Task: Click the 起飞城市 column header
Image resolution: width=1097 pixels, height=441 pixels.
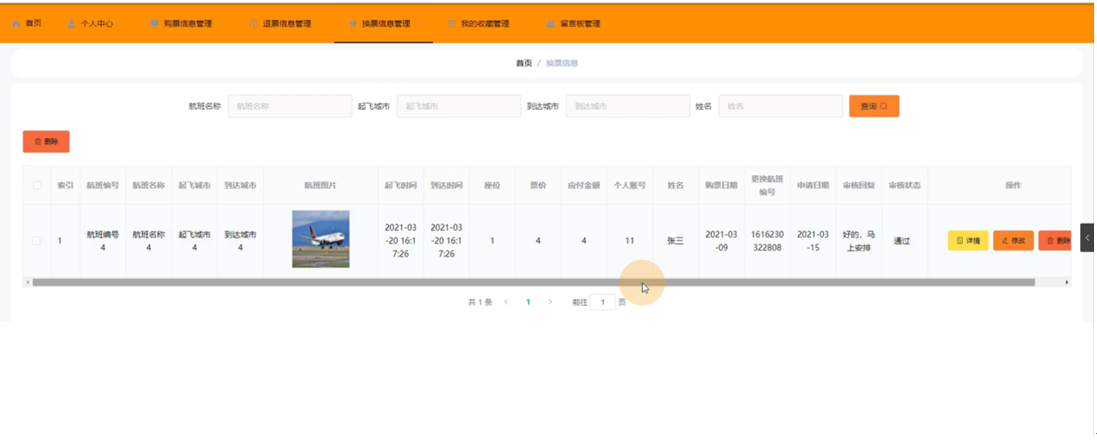Action: (x=194, y=186)
